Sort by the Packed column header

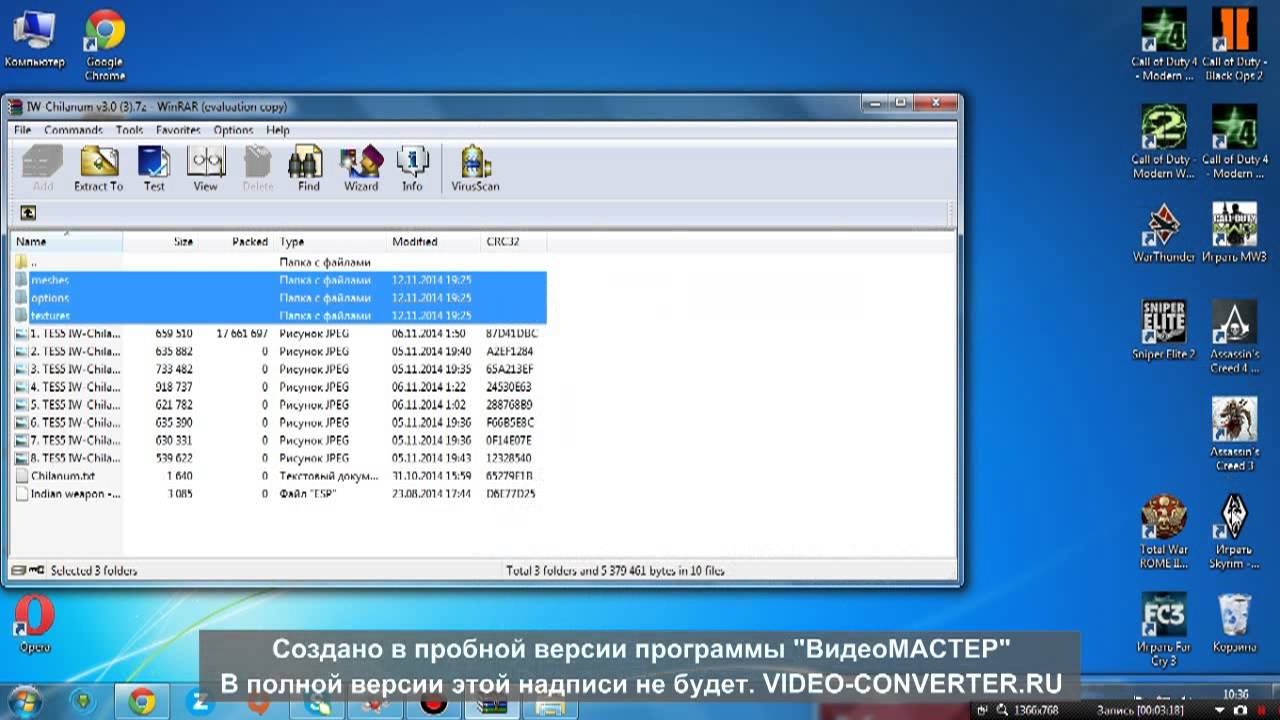(x=235, y=241)
